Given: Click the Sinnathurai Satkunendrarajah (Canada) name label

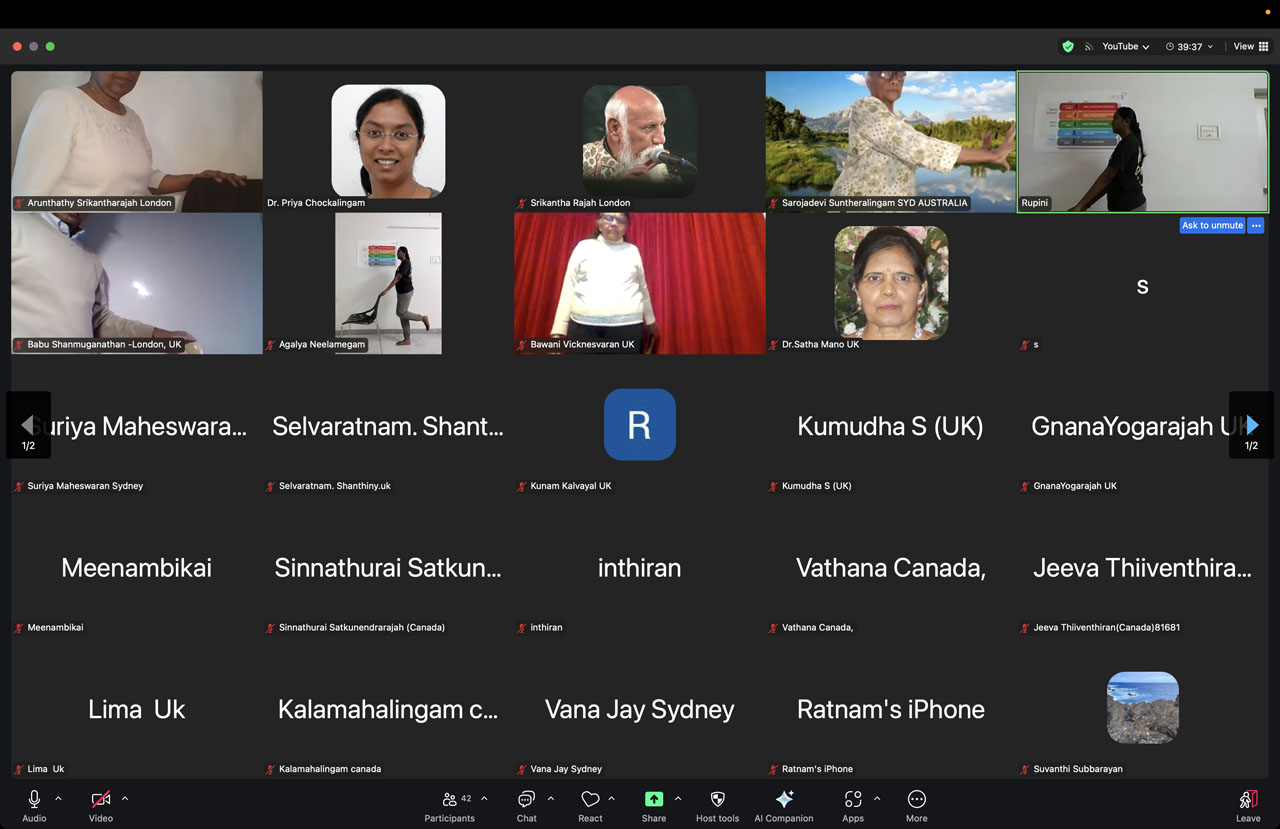Looking at the screenshot, I should pyautogui.click(x=362, y=628).
